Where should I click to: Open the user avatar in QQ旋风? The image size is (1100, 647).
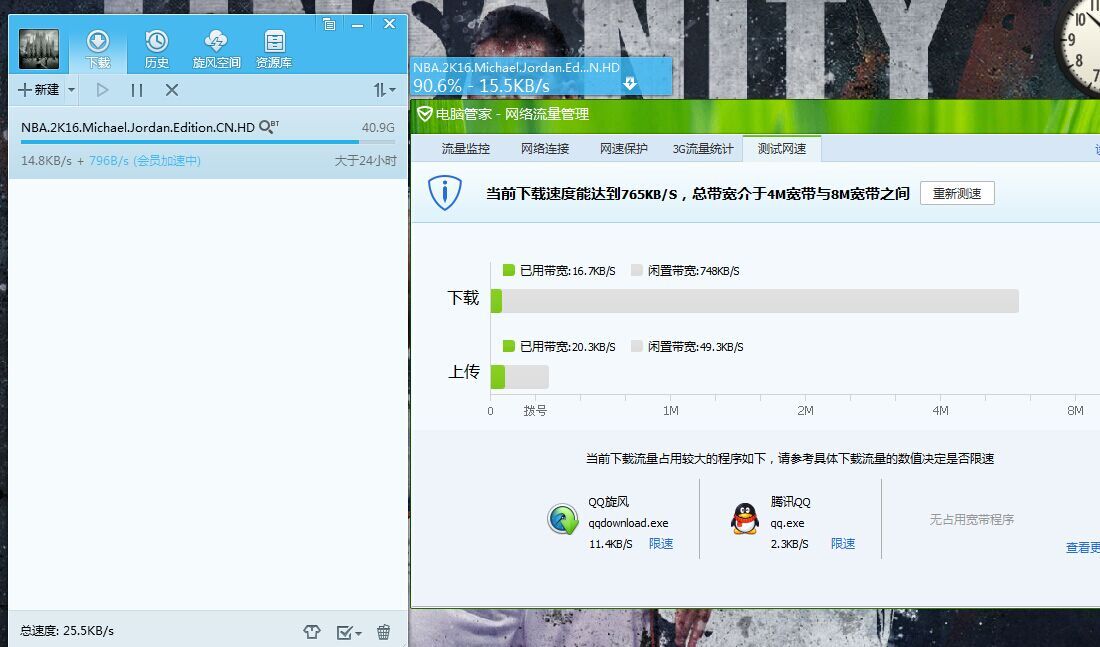click(39, 49)
